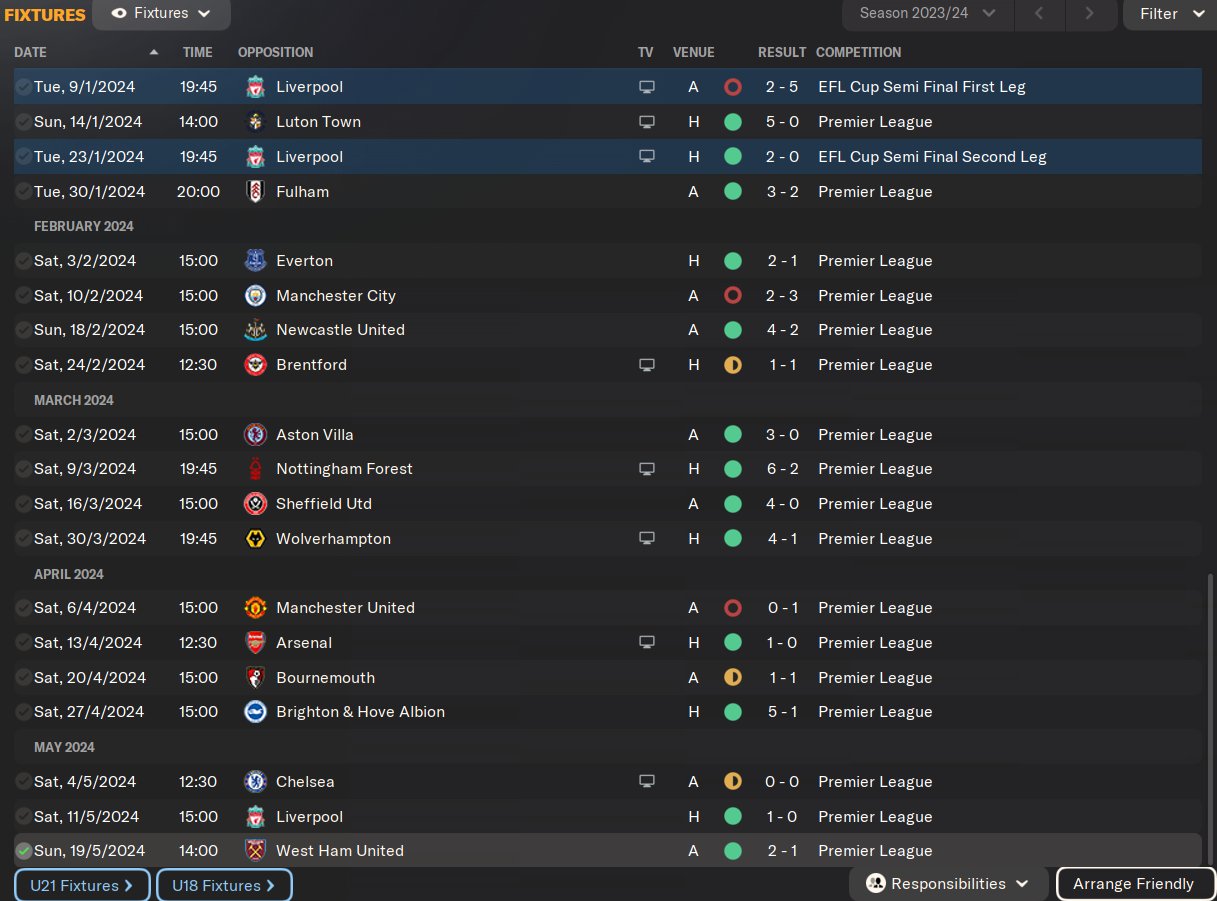
Task: Toggle the checkmark beside the Fulham fixture
Action: point(23,192)
